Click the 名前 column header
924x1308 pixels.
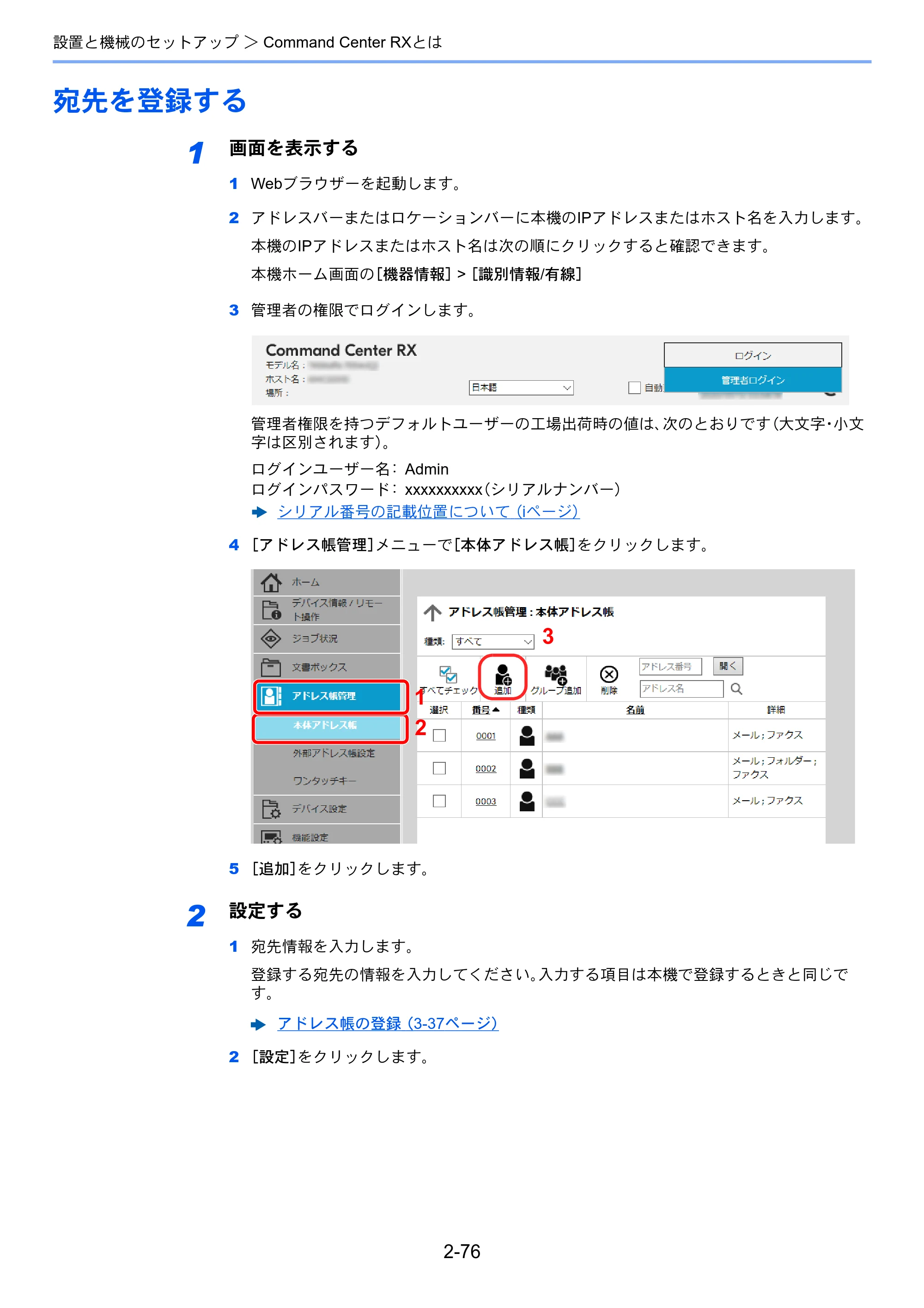[x=635, y=710]
